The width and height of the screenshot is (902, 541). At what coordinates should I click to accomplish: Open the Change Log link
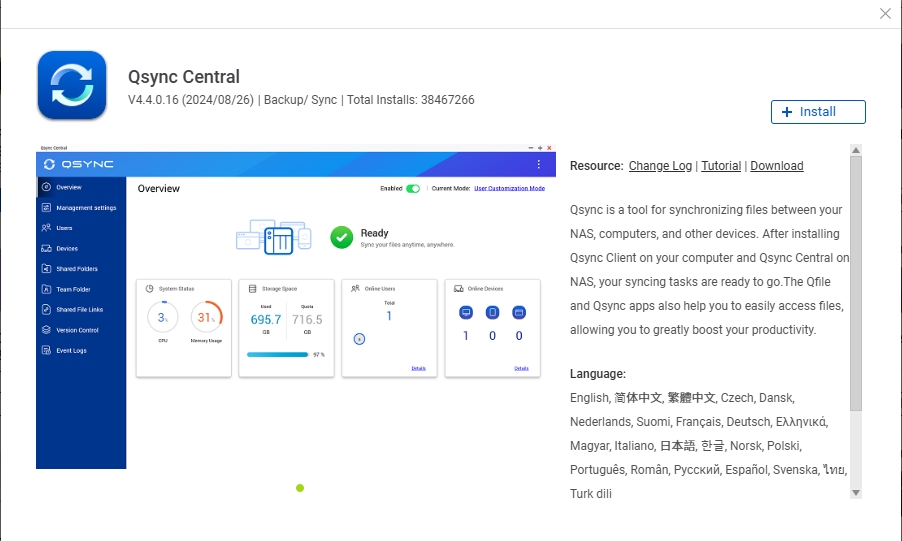[x=660, y=166]
